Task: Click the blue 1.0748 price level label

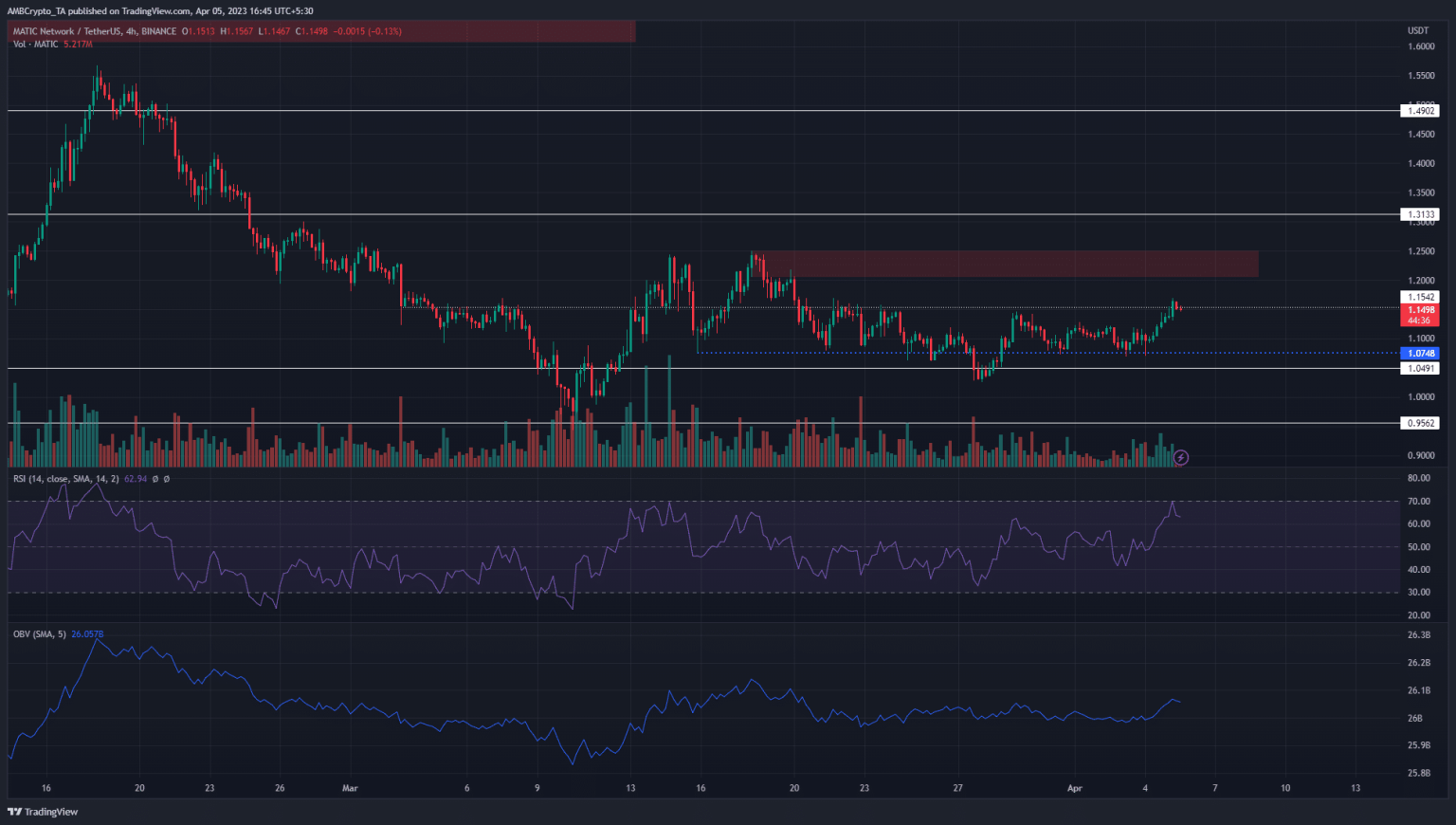Action: click(x=1420, y=353)
